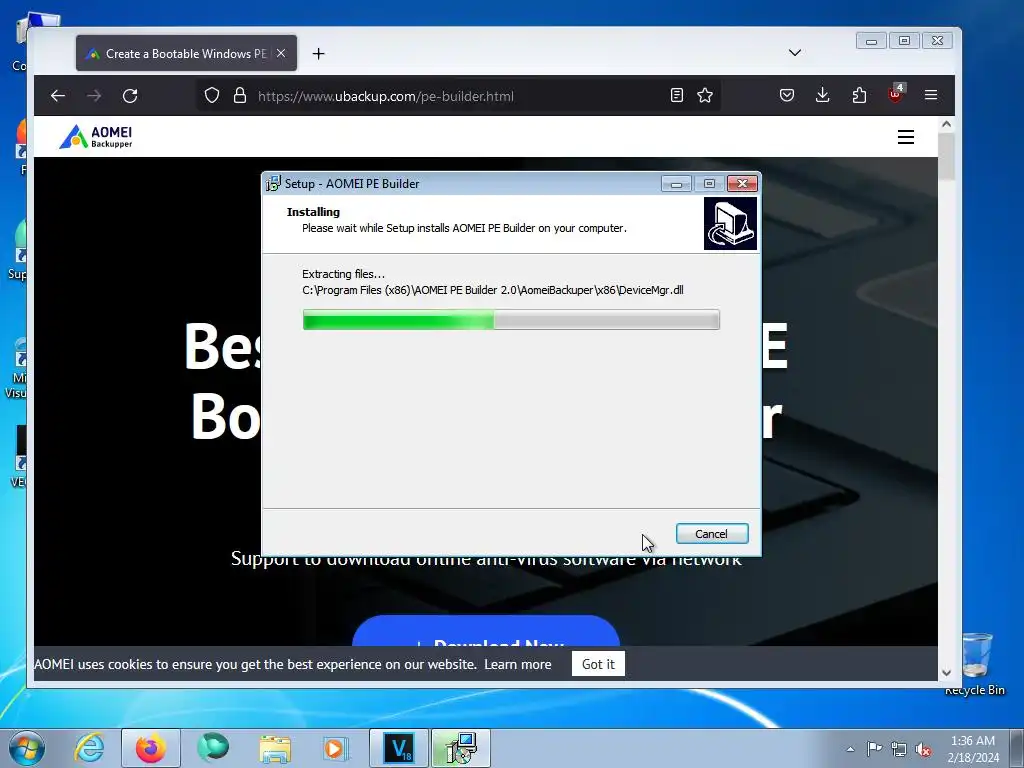The height and width of the screenshot is (768, 1024).
Task: Select the Recycle Bin desktop icon
Action: (x=976, y=664)
